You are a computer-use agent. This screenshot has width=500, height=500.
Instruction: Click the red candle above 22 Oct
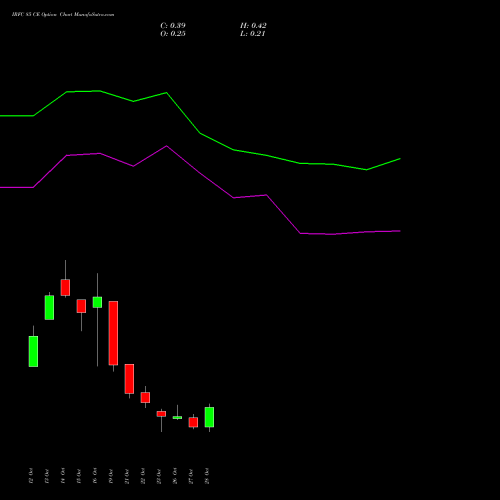[x=145, y=397]
